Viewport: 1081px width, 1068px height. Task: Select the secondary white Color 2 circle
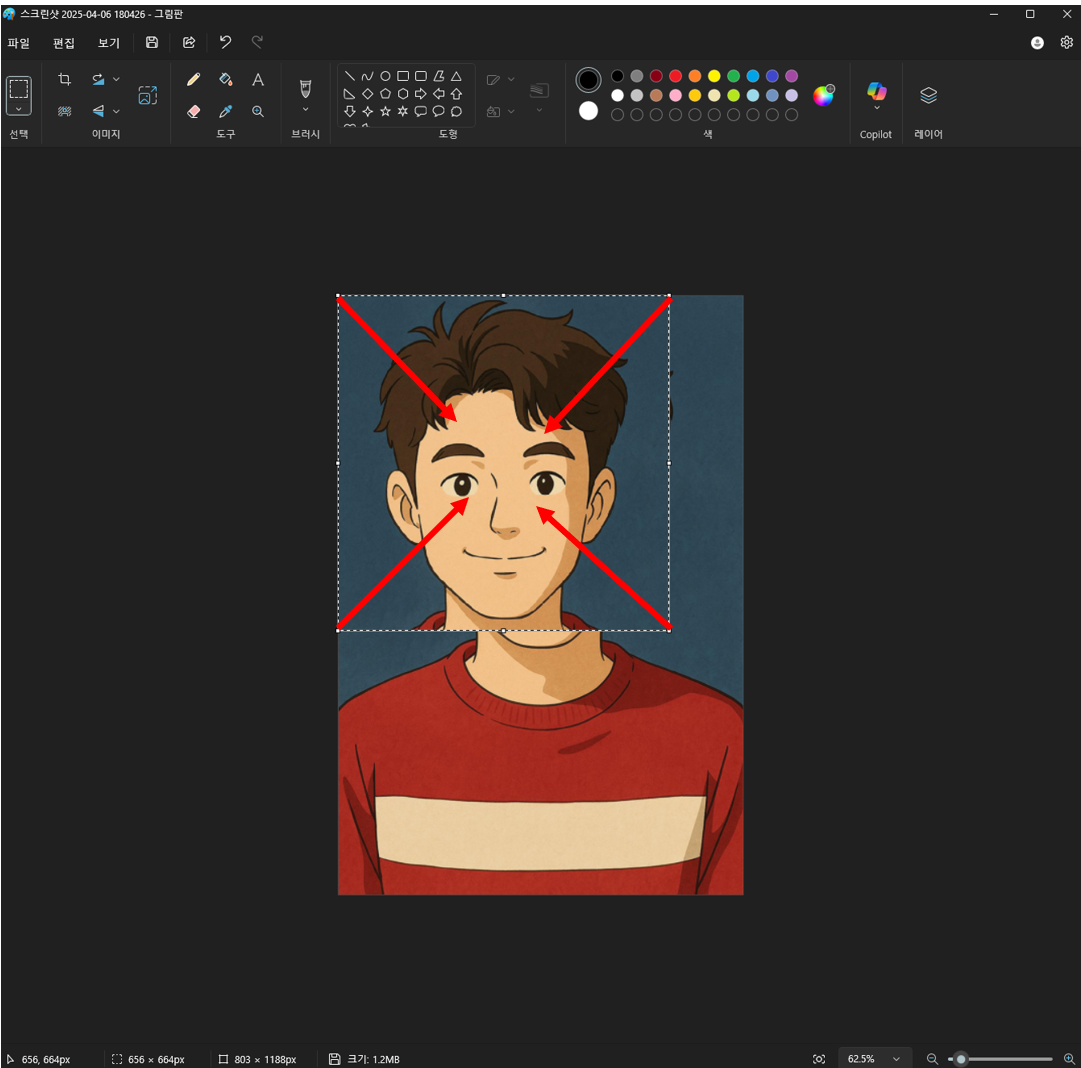point(589,111)
